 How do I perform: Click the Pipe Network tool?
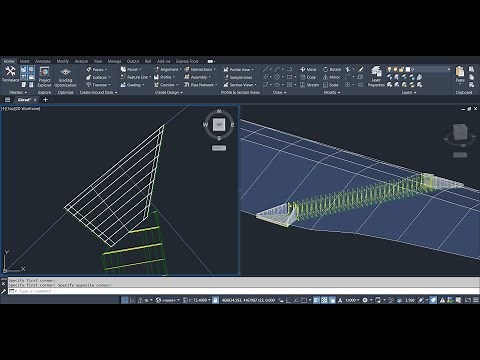tap(200, 85)
